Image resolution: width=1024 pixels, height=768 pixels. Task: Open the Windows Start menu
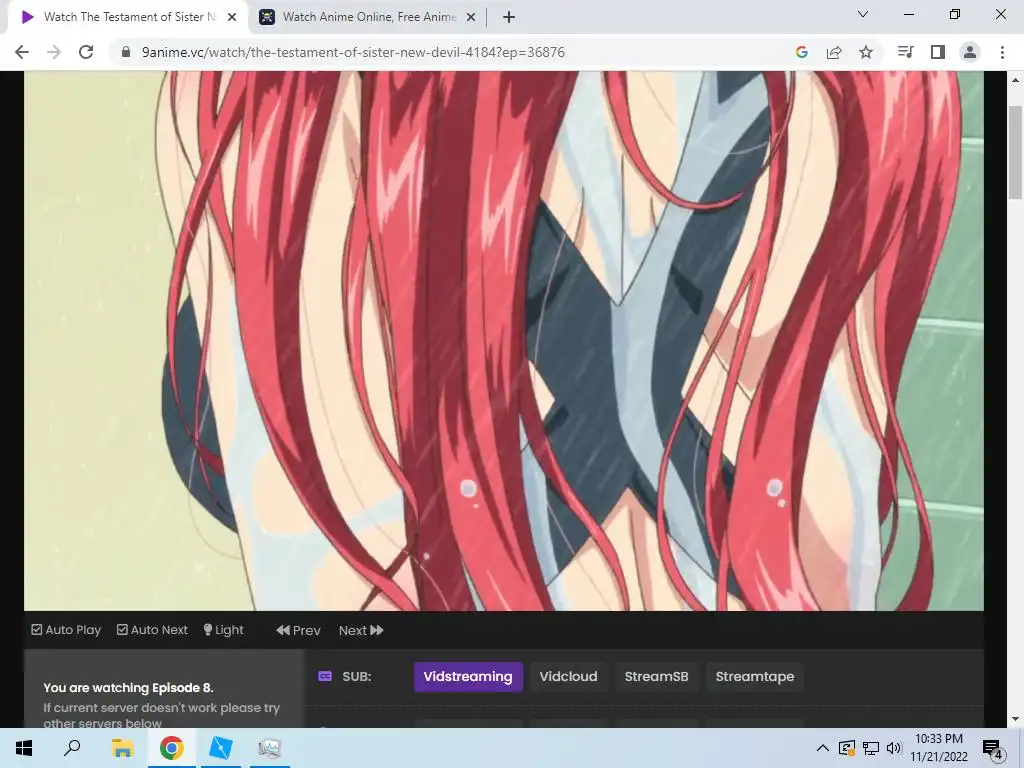click(x=24, y=748)
